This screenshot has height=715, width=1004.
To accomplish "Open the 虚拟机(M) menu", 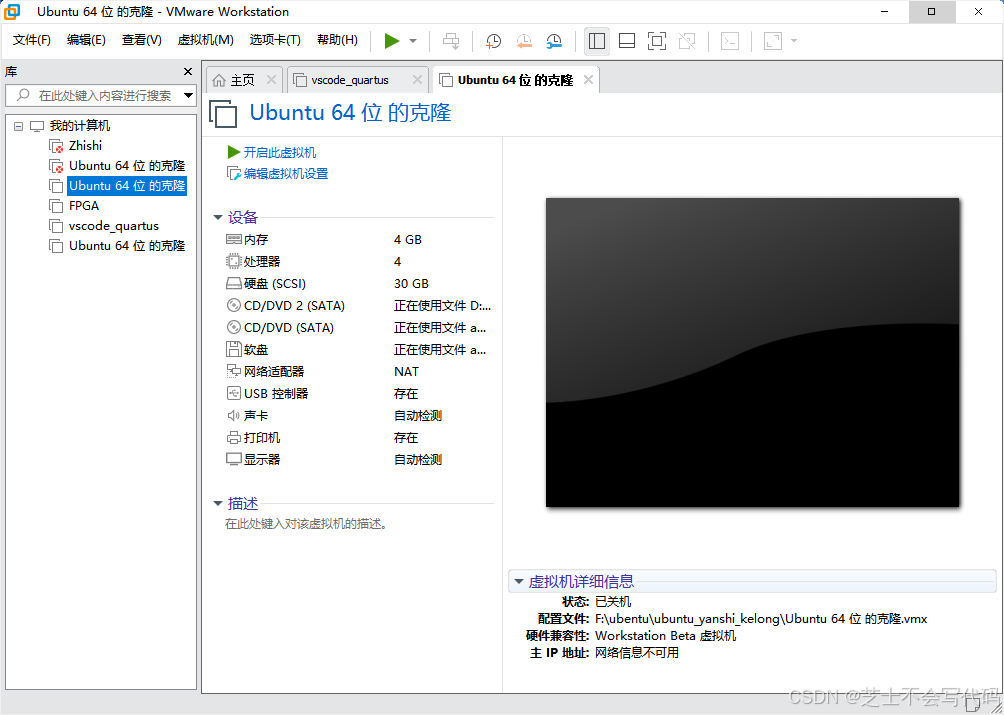I will 205,40.
